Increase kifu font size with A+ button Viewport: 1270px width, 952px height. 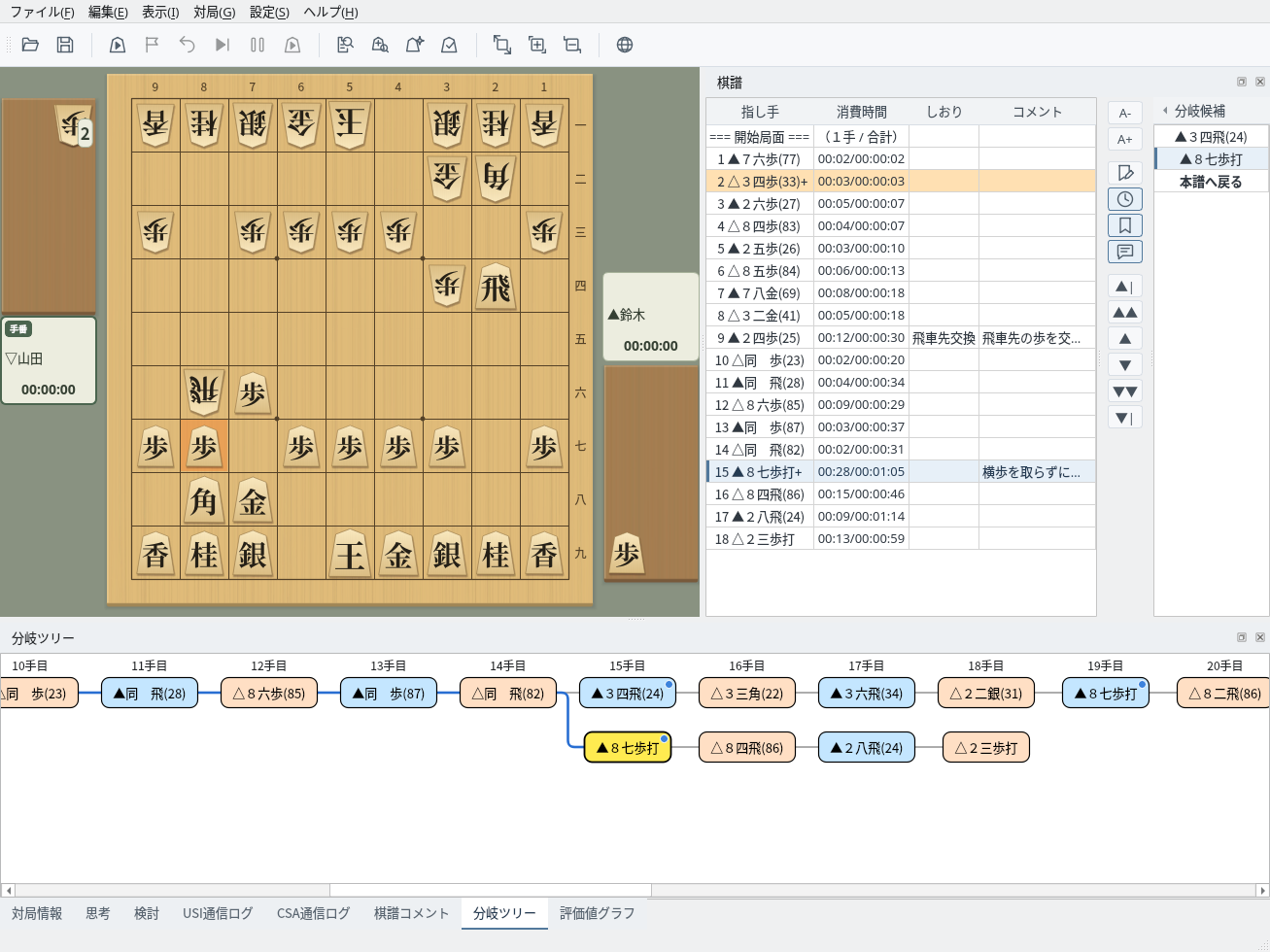coord(1125,139)
